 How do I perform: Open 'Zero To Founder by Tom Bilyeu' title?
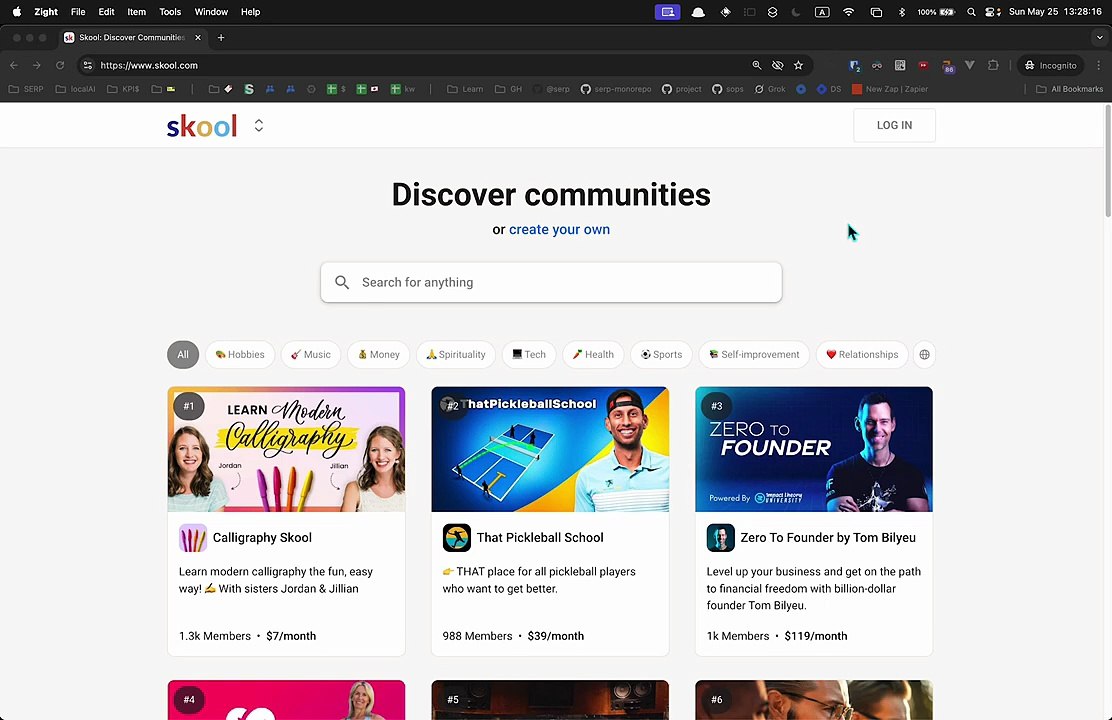coord(828,538)
